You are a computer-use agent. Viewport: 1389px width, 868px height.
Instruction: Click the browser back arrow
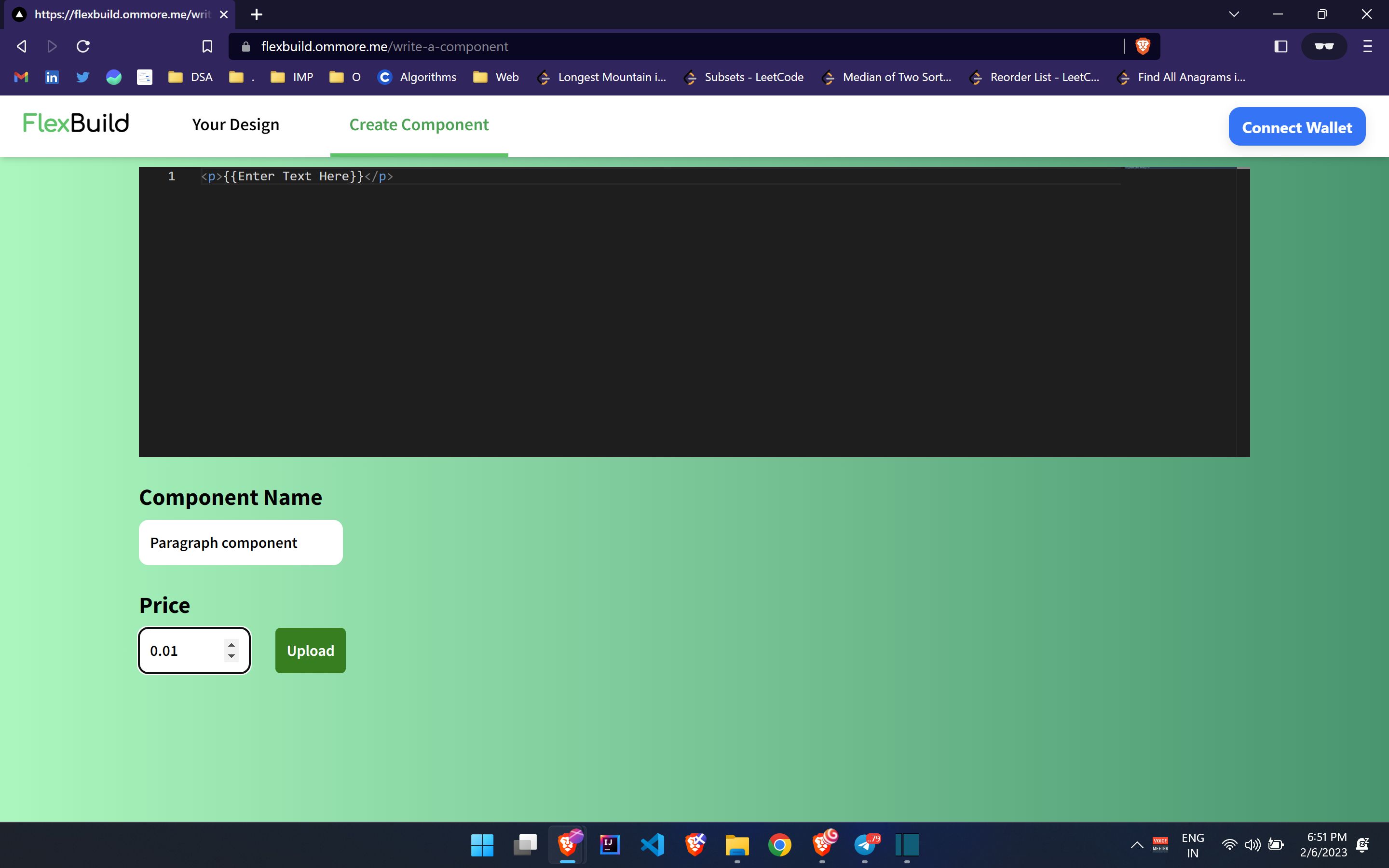(x=22, y=46)
